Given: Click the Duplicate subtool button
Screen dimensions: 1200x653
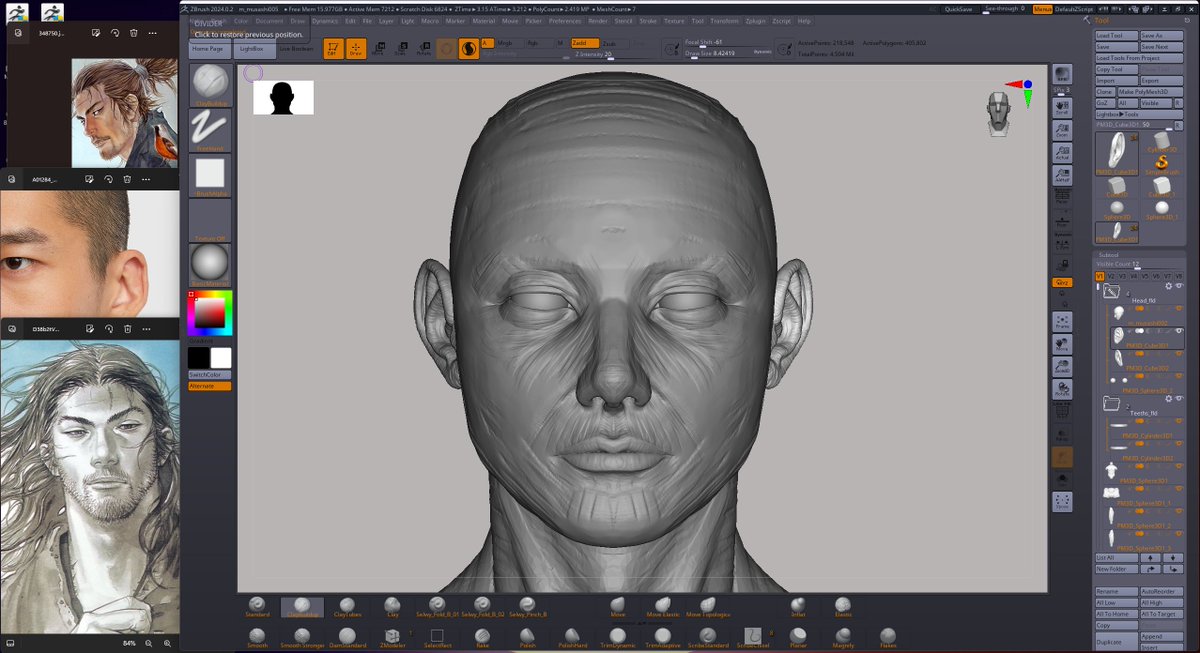Looking at the screenshot, I should point(1115,641).
